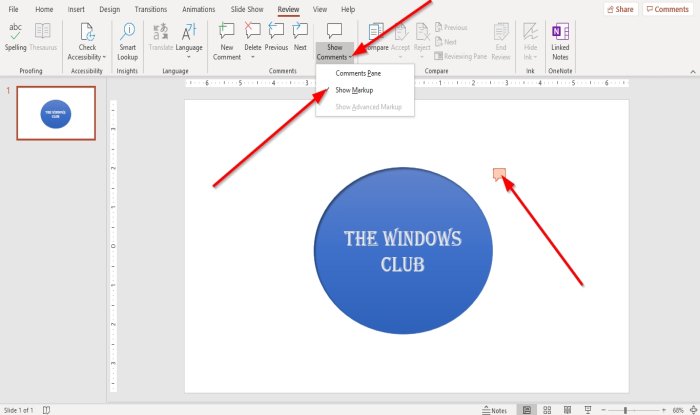Click the Comments button at top right
700x415 pixels.
coord(668,9)
